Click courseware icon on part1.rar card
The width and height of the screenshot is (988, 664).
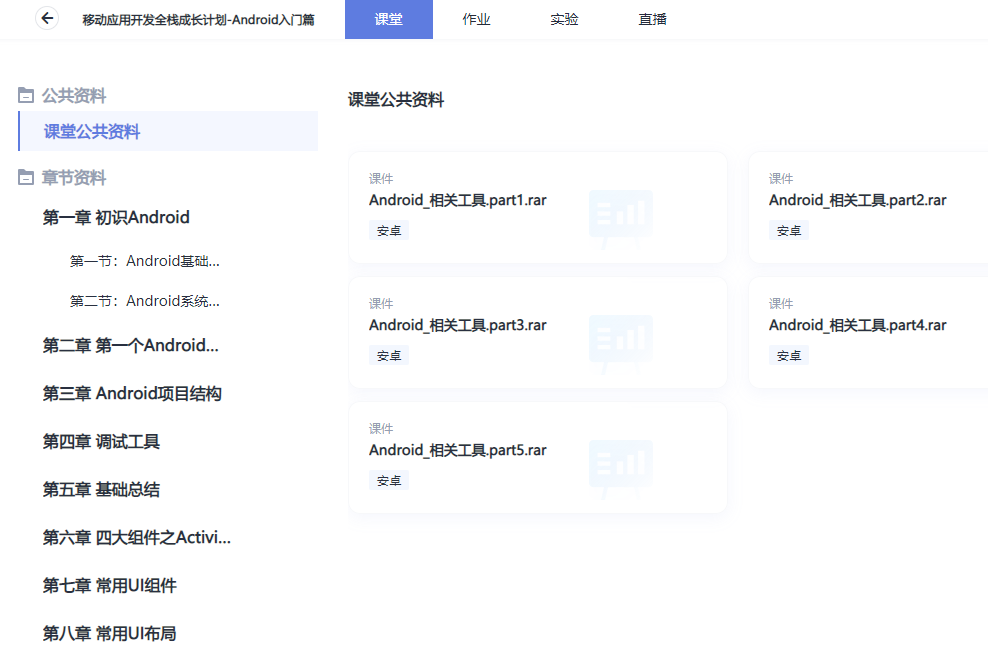point(621,218)
